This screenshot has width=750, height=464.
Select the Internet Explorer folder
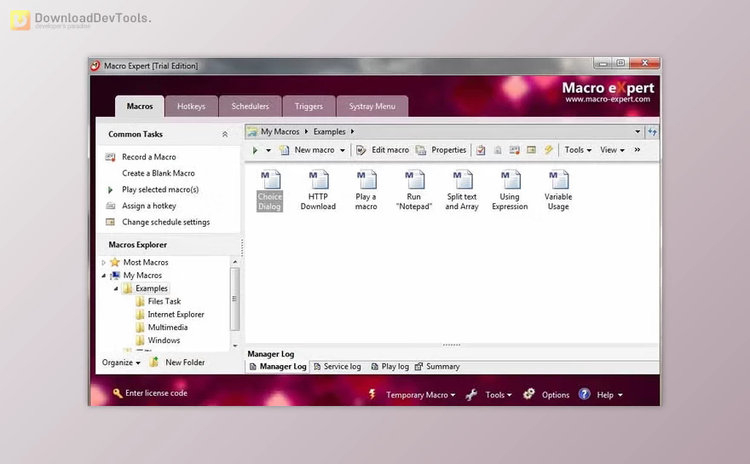tap(176, 314)
